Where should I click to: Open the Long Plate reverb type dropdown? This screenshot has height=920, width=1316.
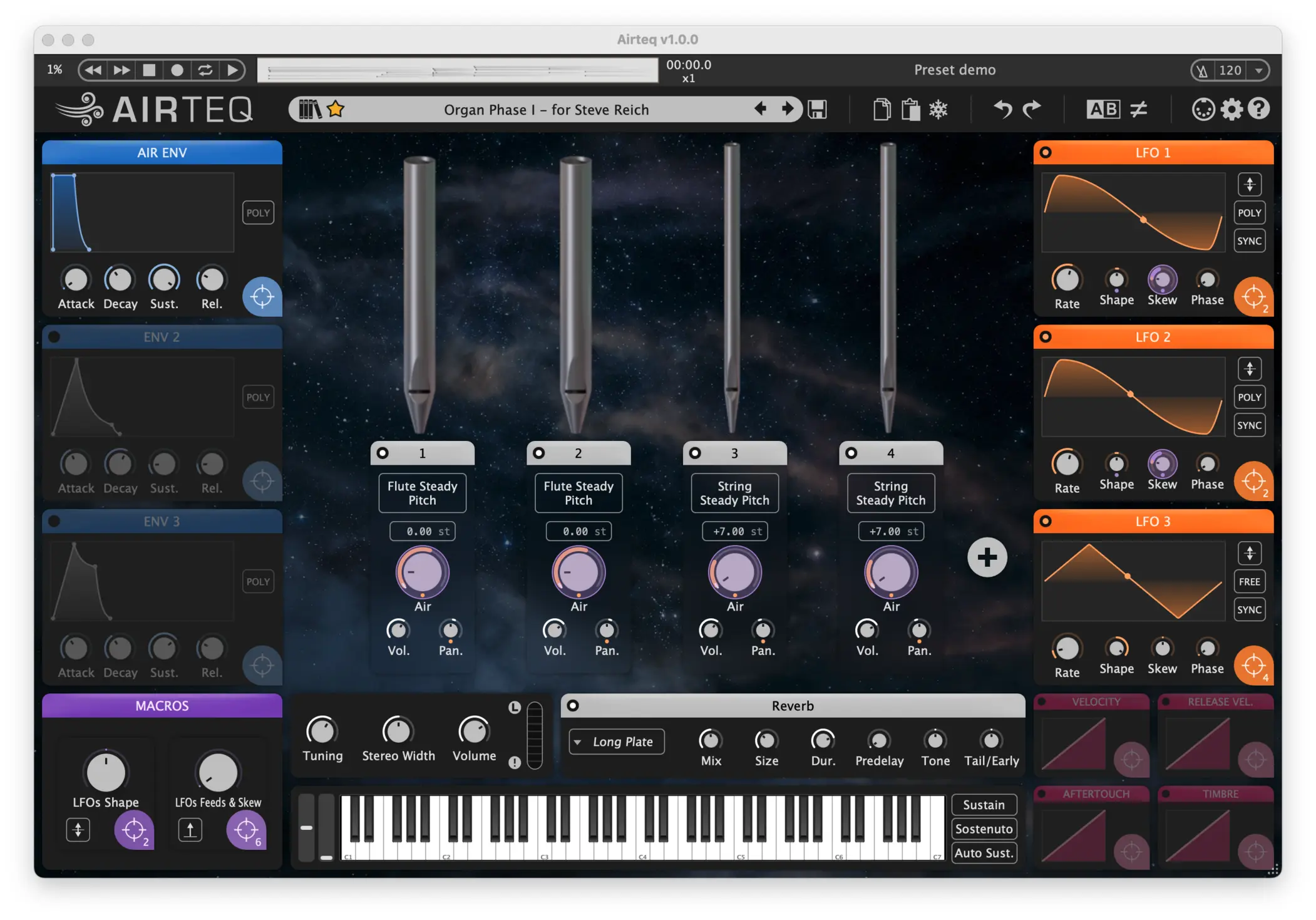(617, 742)
